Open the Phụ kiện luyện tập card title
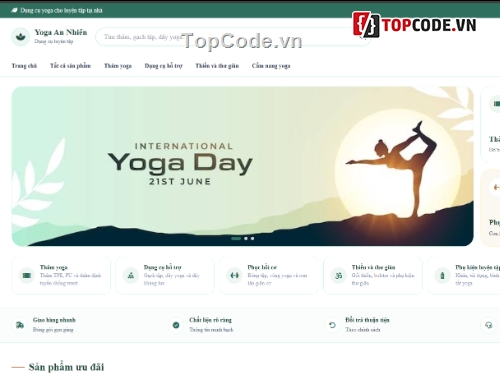The image size is (500, 375). [477, 267]
